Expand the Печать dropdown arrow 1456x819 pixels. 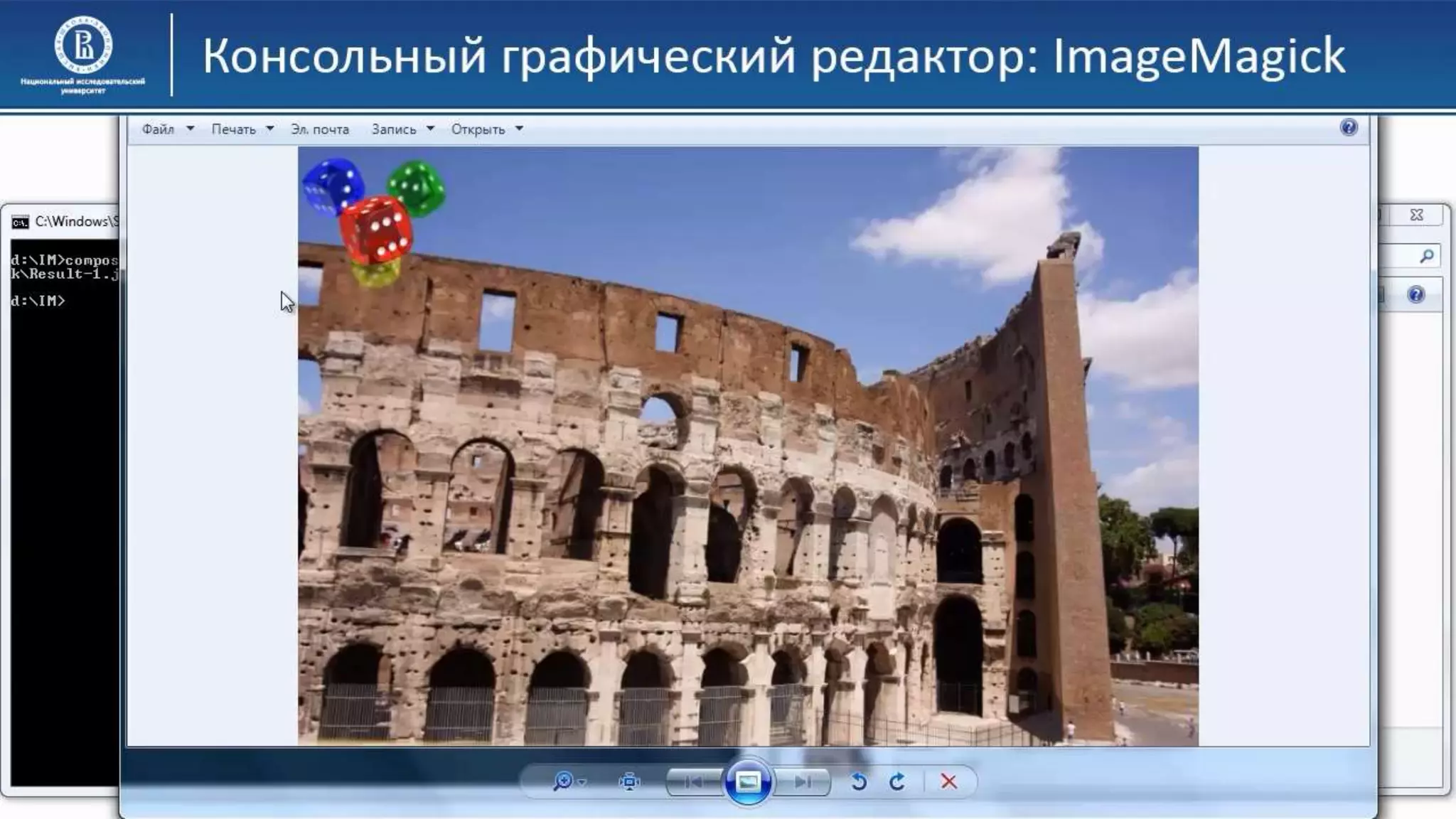coord(270,129)
